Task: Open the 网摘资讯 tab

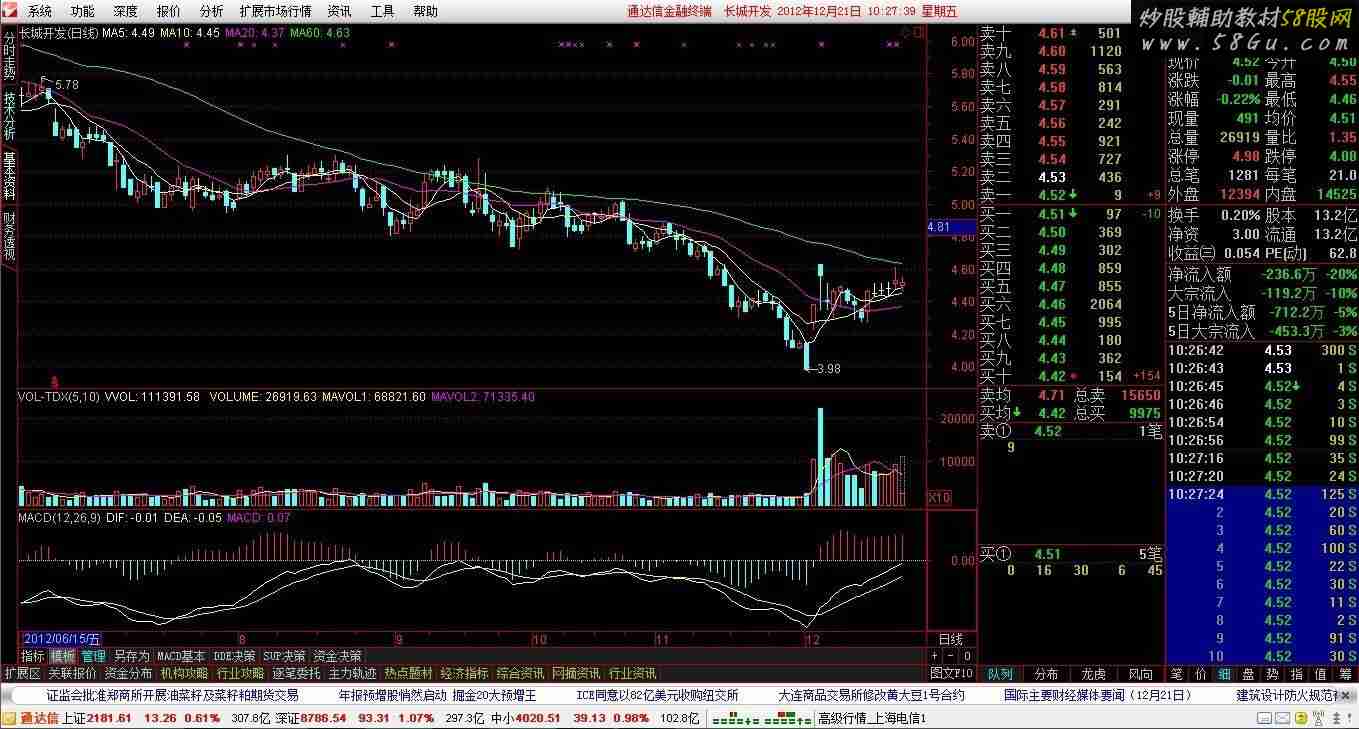Action: 576,673
